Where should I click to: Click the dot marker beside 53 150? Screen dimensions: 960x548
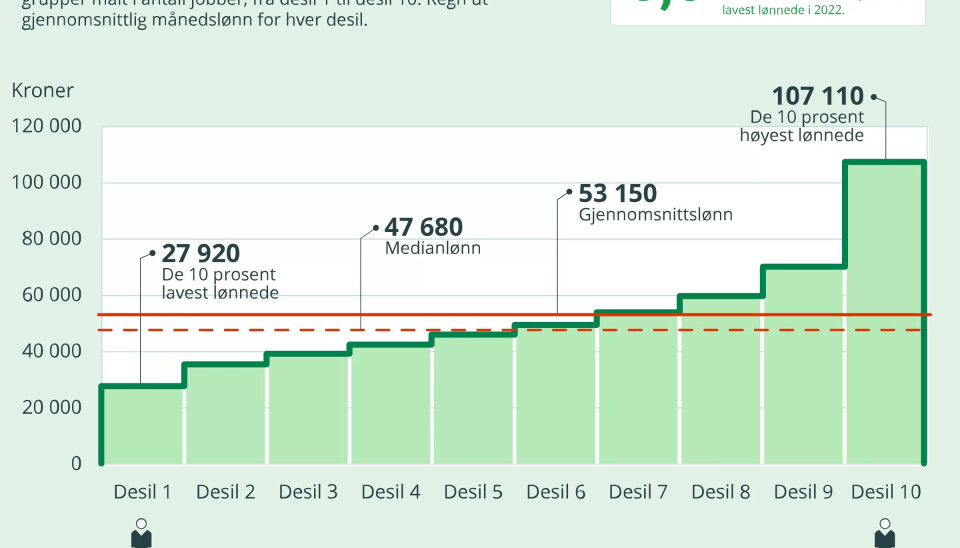pyautogui.click(x=569, y=193)
